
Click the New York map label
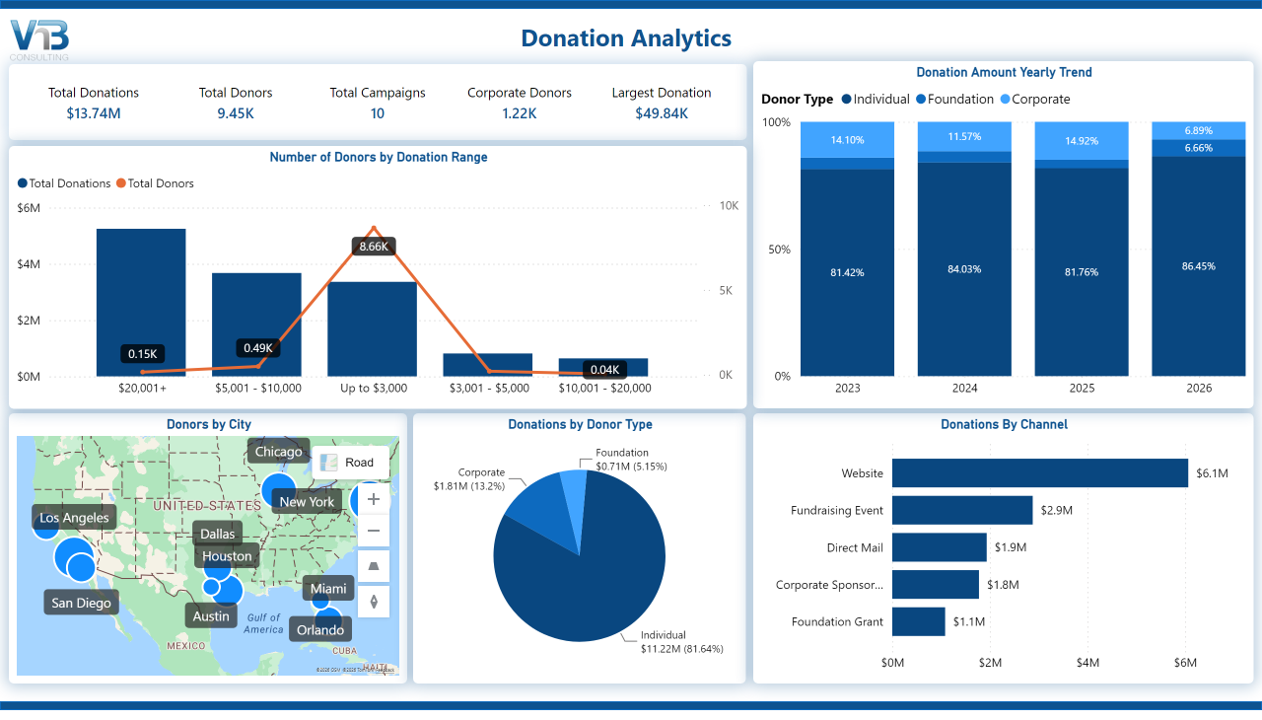click(x=307, y=501)
